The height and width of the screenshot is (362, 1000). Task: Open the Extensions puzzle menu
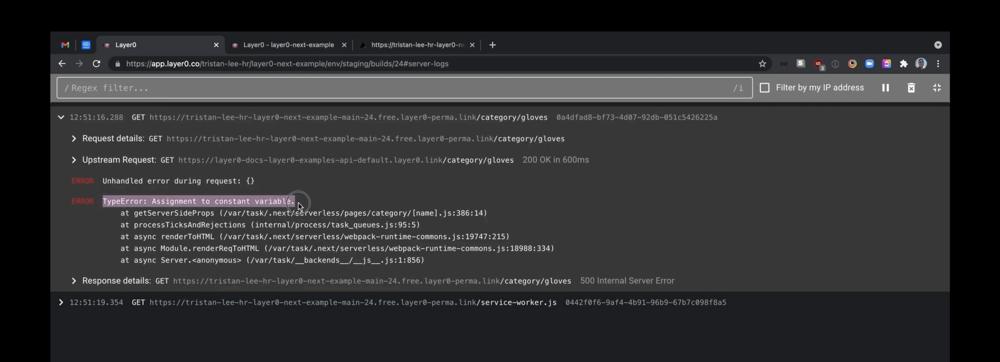904,64
